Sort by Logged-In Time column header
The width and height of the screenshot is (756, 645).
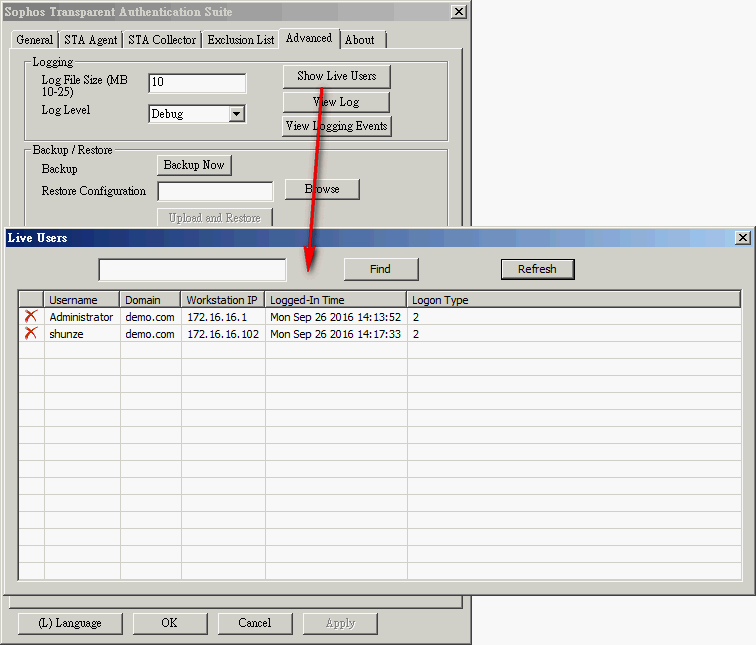pyautogui.click(x=335, y=299)
